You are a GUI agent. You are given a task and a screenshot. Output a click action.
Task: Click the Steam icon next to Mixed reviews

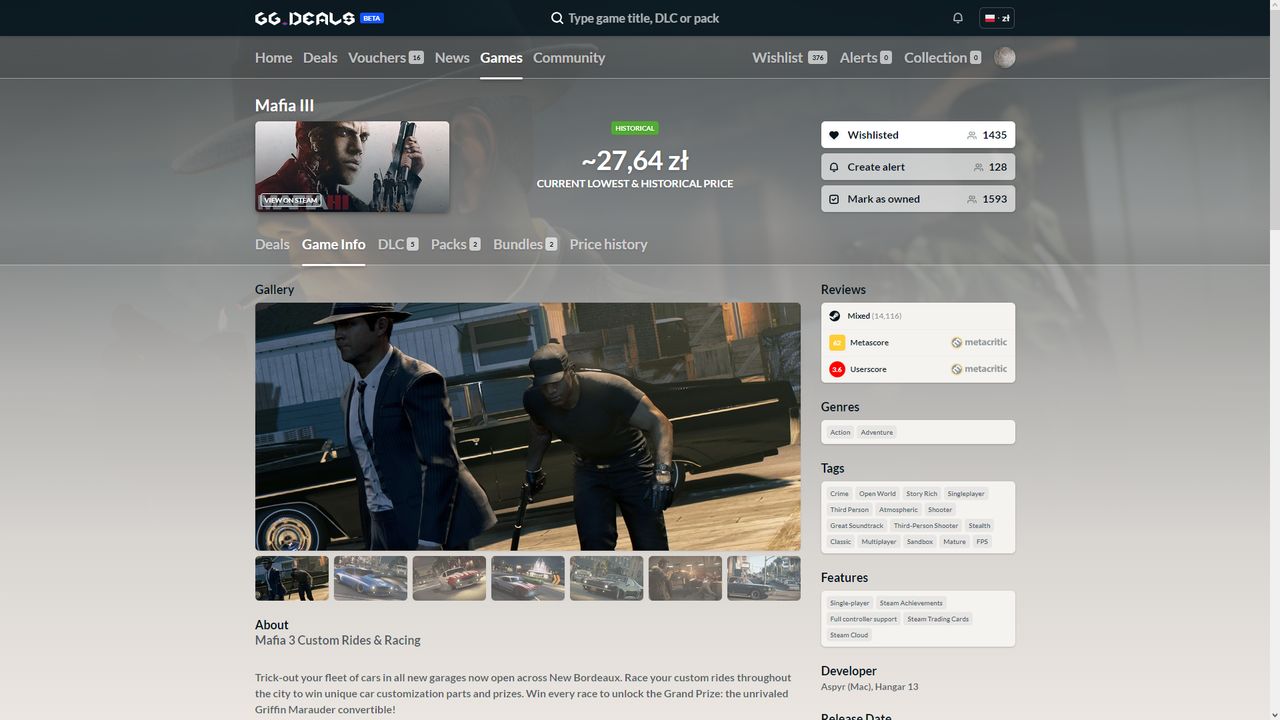coord(835,316)
